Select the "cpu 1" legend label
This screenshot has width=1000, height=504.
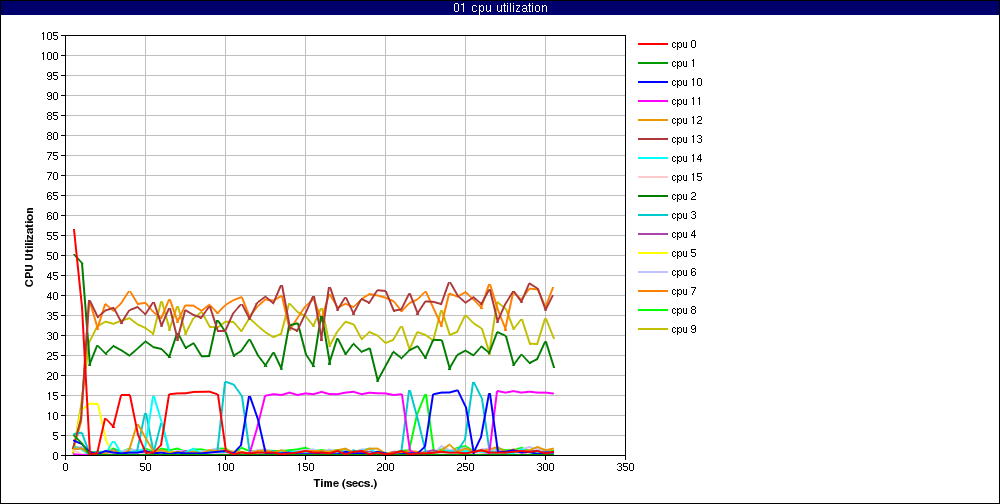click(683, 64)
